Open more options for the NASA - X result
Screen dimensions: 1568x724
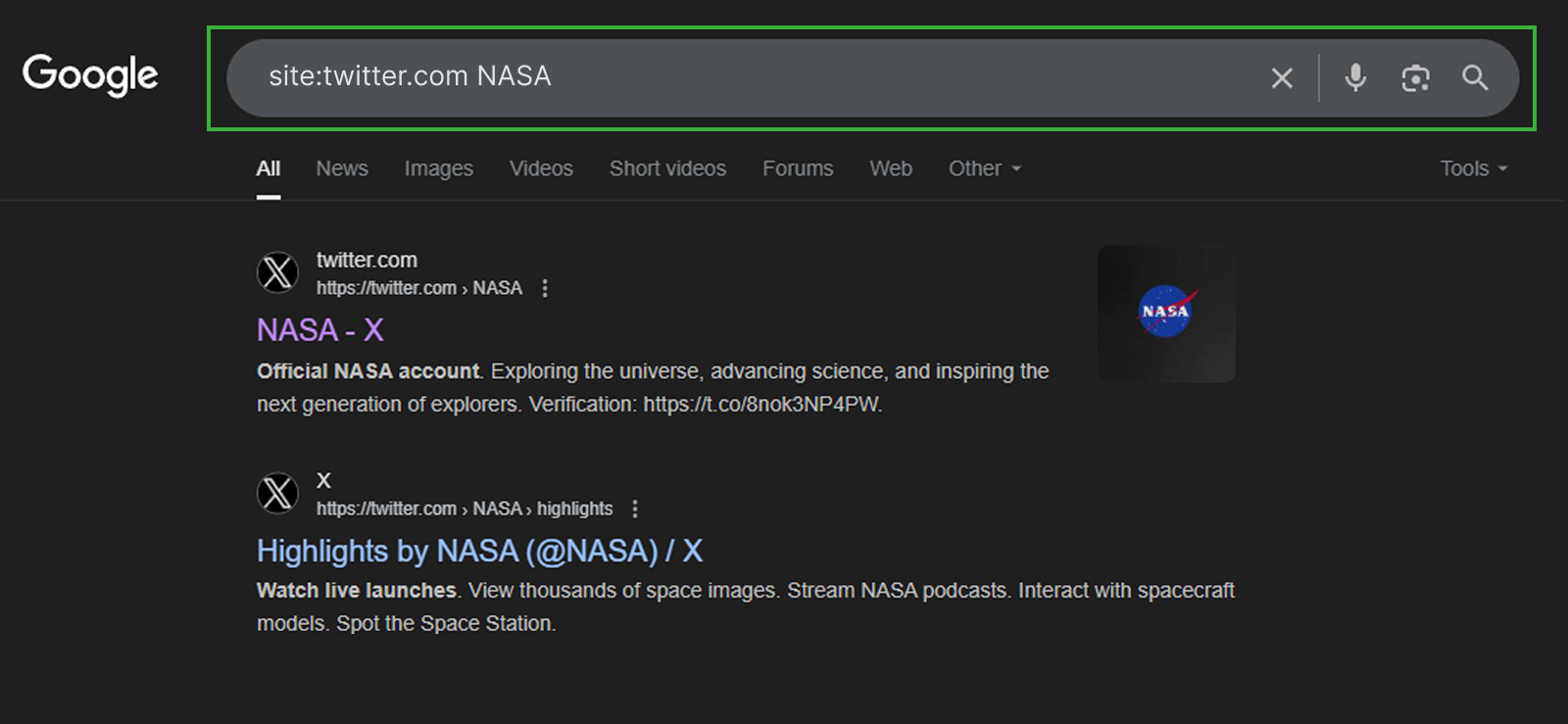click(545, 288)
